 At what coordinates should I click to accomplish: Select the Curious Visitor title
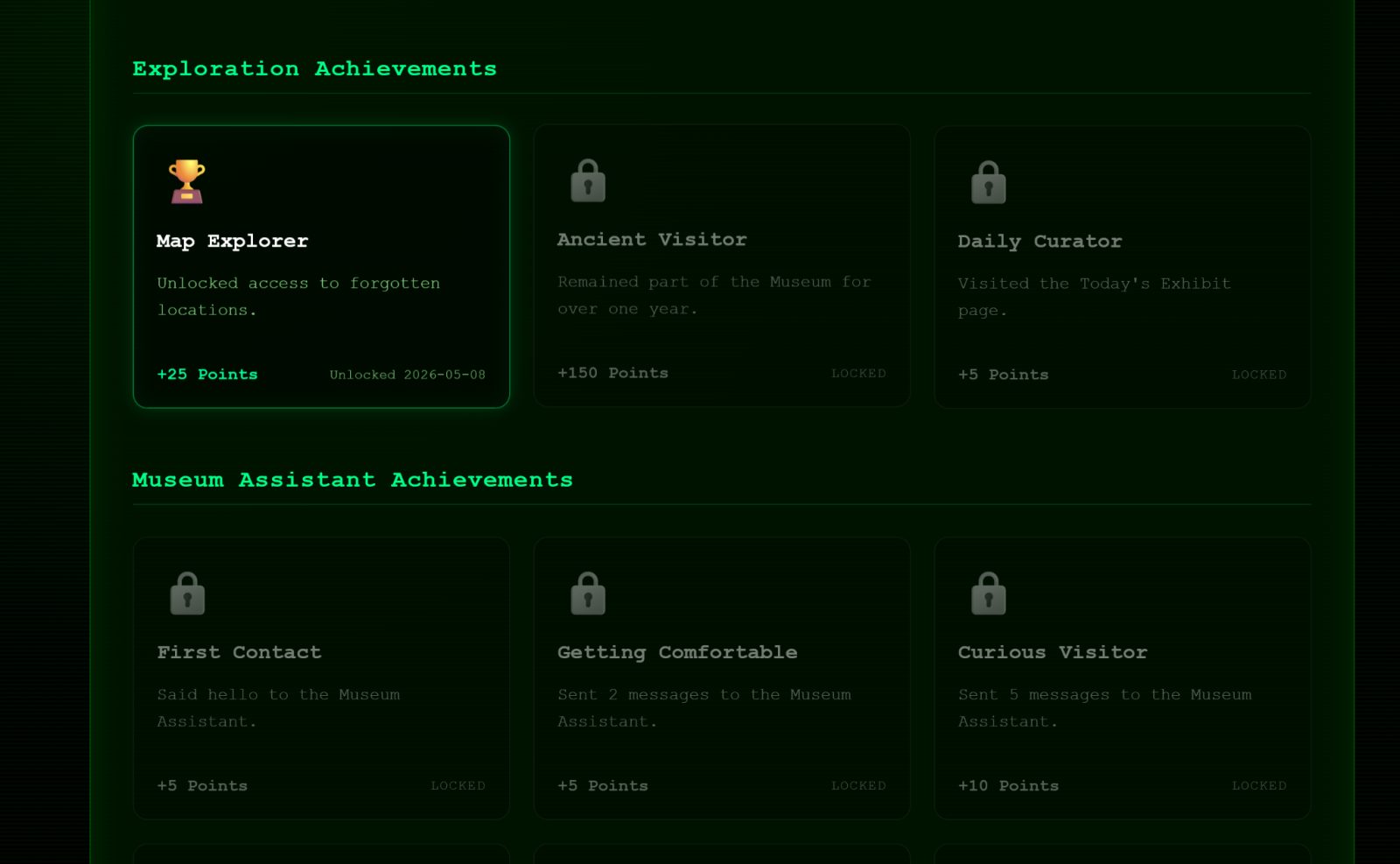[x=1053, y=652]
